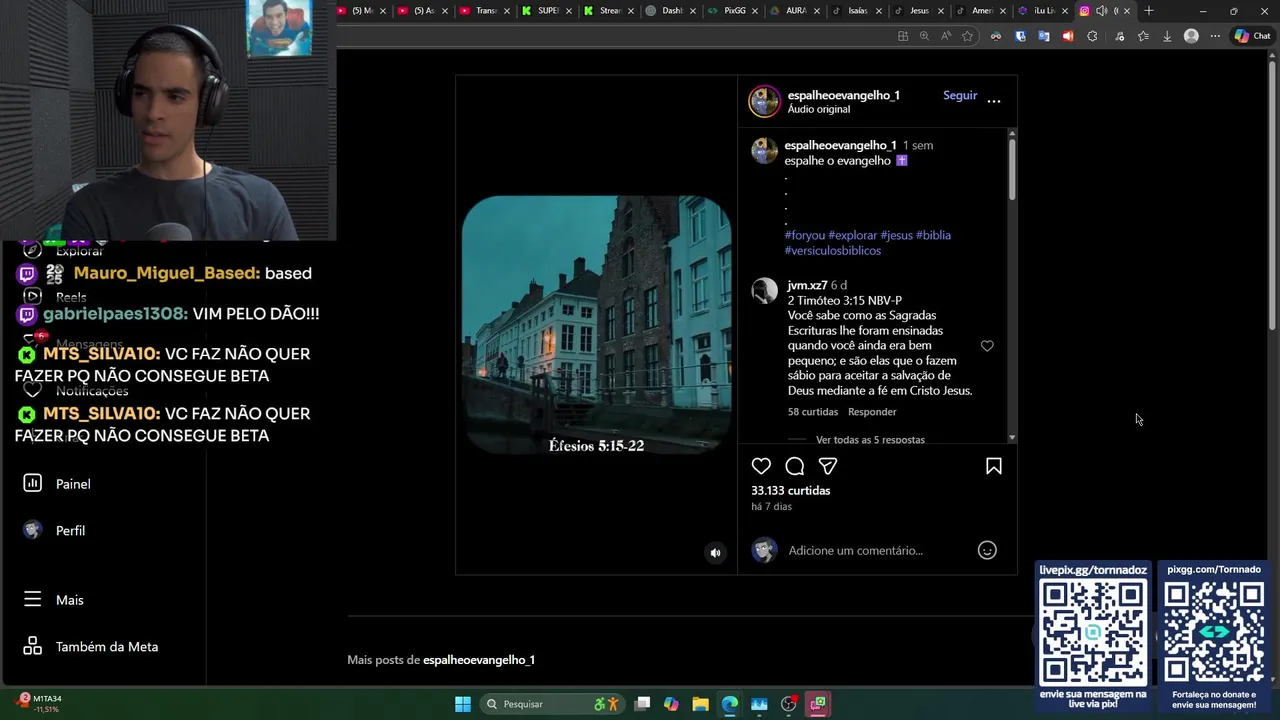Add page to favorites with the star icon

(967, 36)
